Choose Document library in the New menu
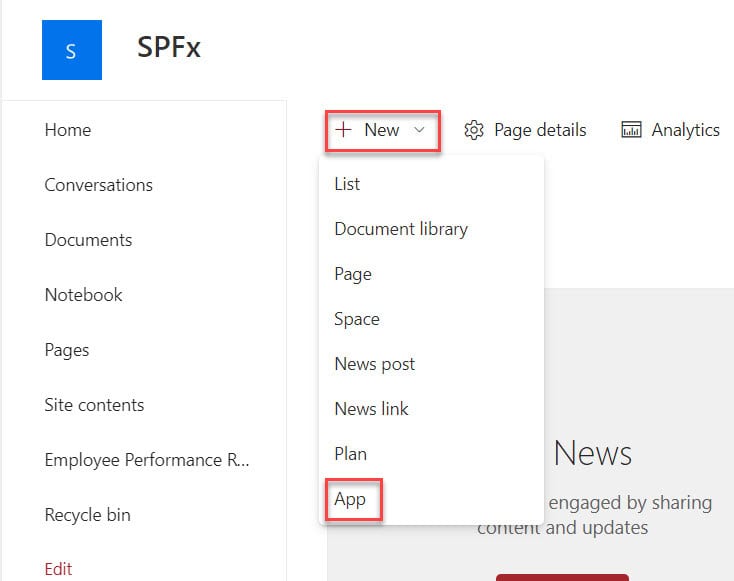Image resolution: width=734 pixels, height=581 pixels. [431, 229]
